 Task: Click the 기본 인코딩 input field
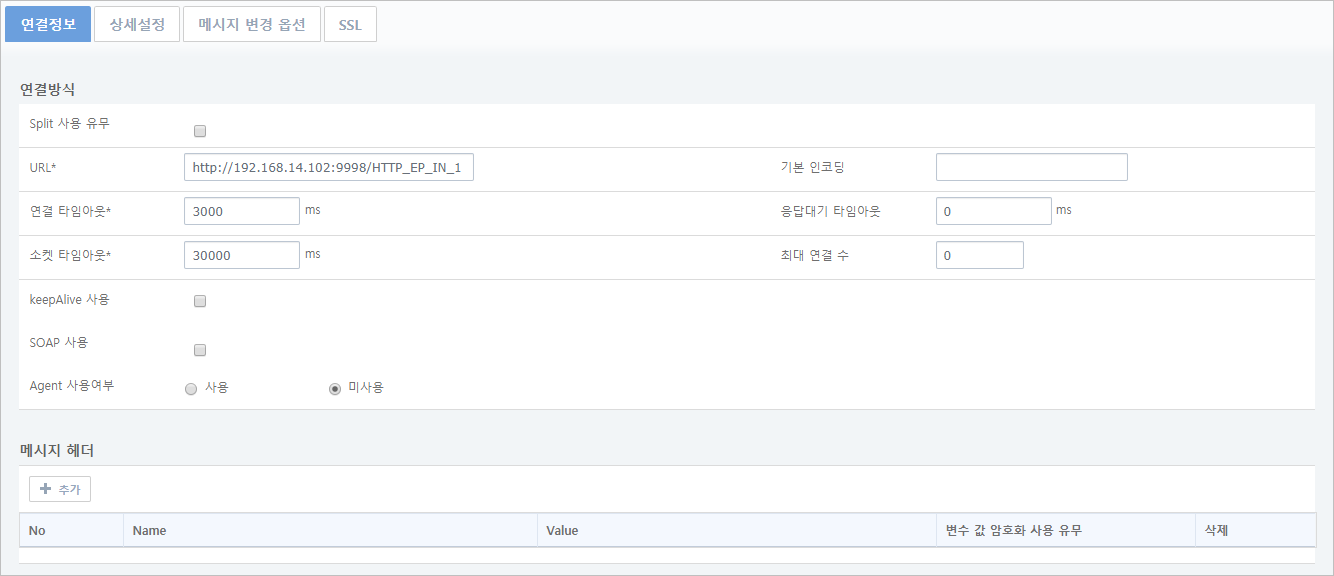click(x=1031, y=168)
